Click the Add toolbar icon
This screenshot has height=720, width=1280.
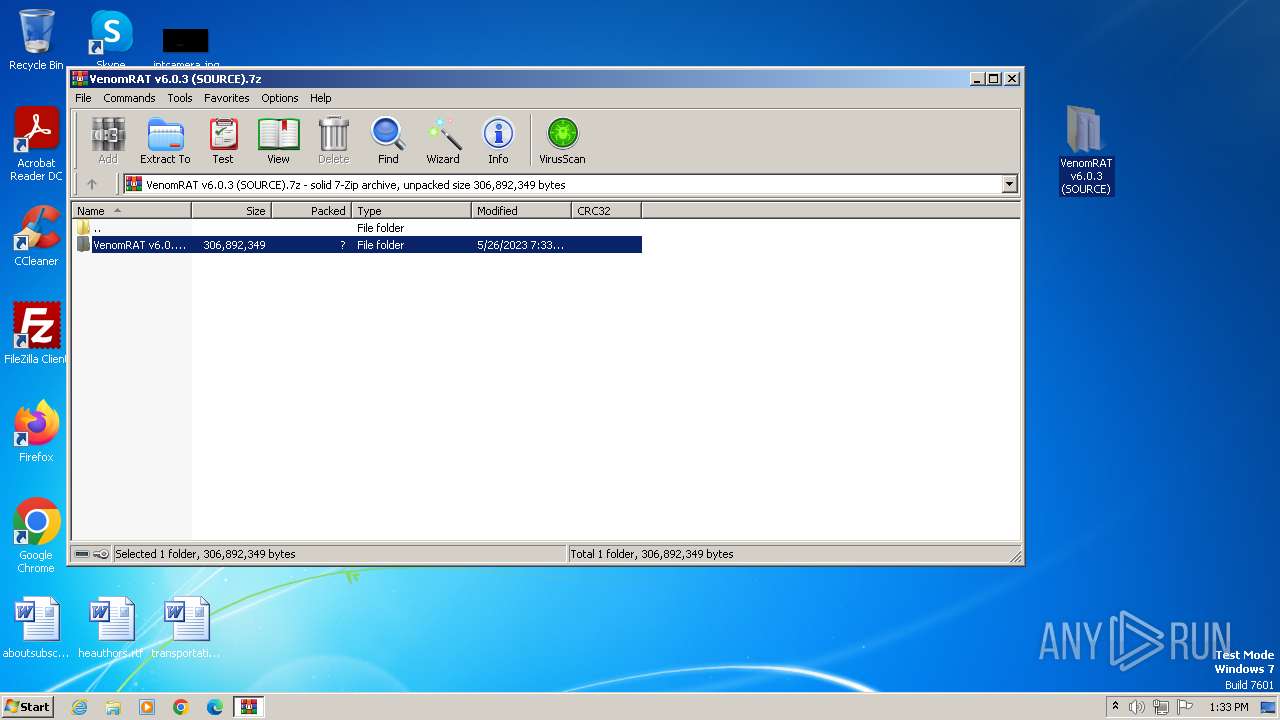pyautogui.click(x=107, y=140)
